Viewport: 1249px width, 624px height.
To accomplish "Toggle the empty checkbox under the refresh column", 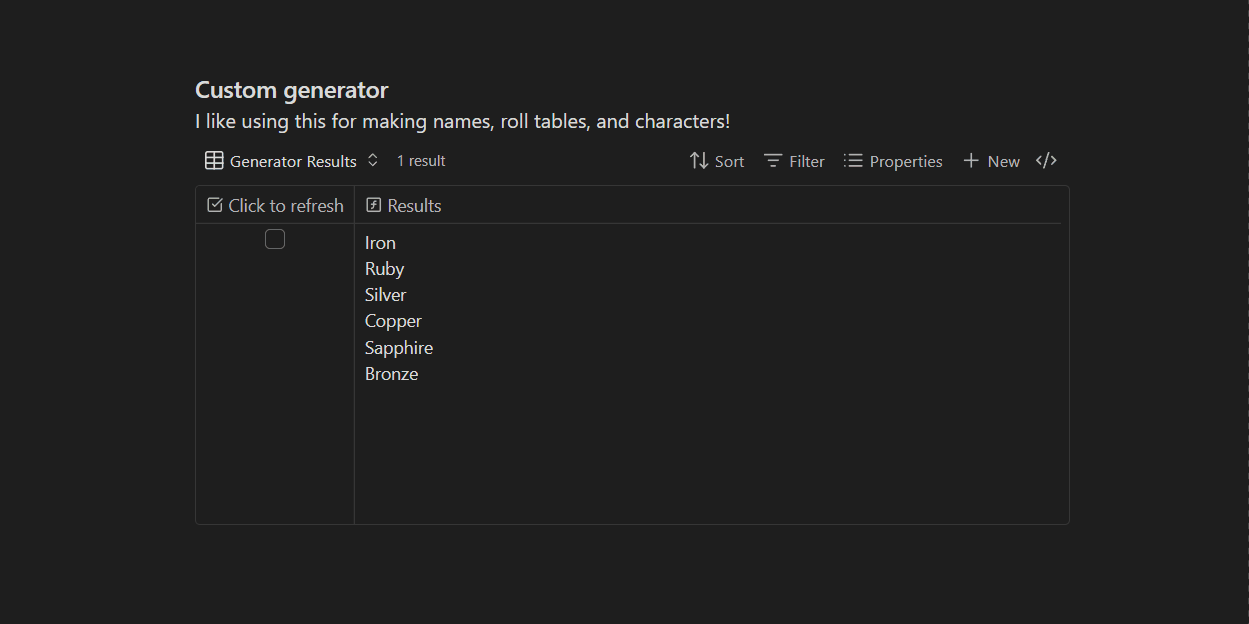I will (275, 239).
